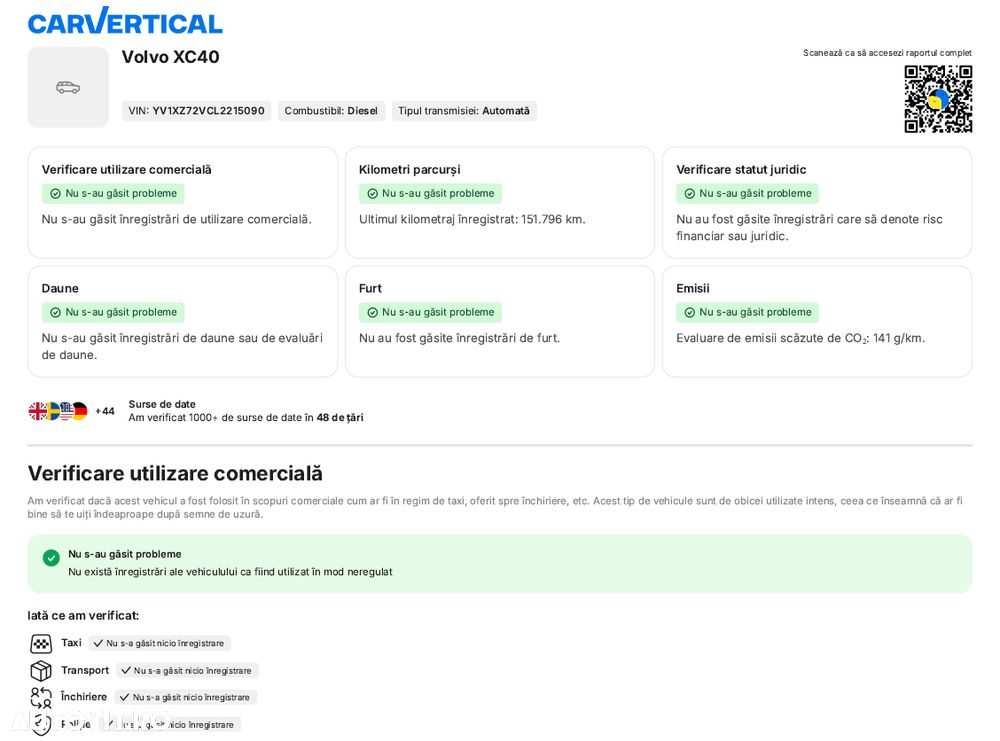Click the Taxi 'Nu s-a găsit nicio înregistrare' badge
Image resolution: width=1000 pixels, height=741 pixels.
159,643
